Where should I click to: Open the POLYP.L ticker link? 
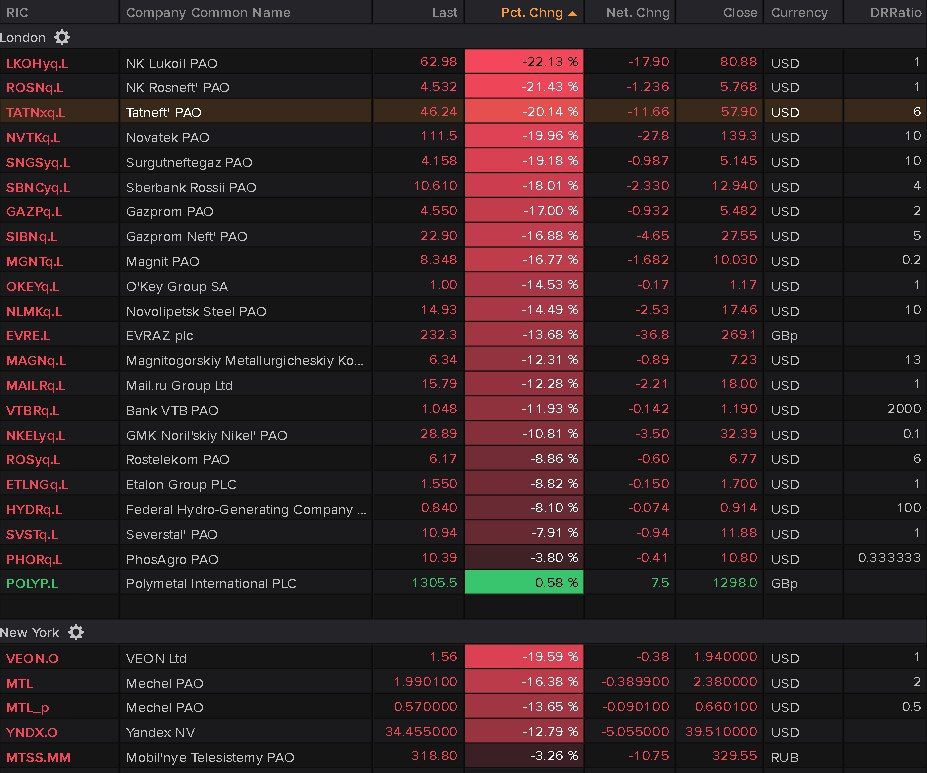click(32, 583)
